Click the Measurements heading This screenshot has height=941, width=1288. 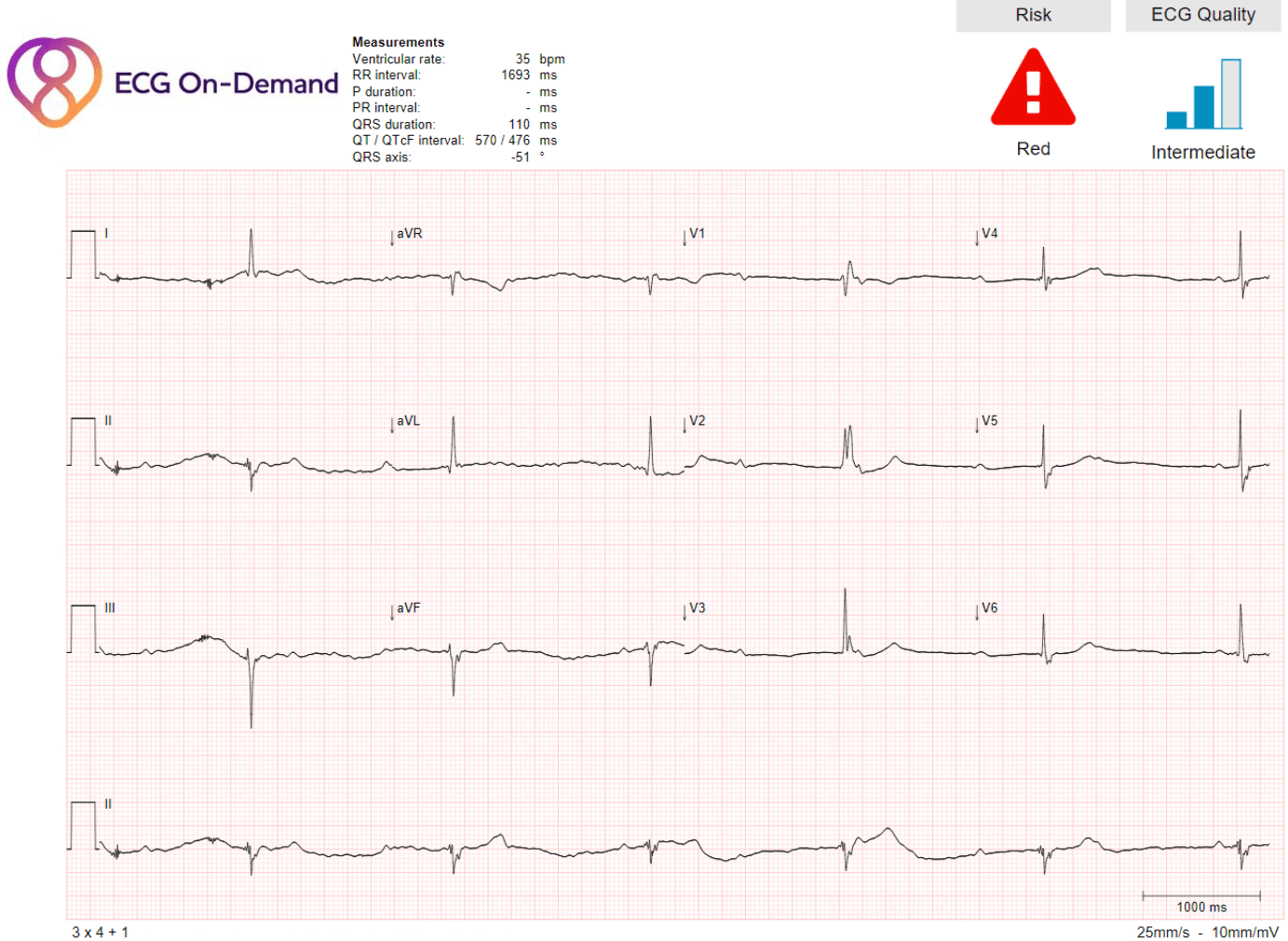coord(398,42)
